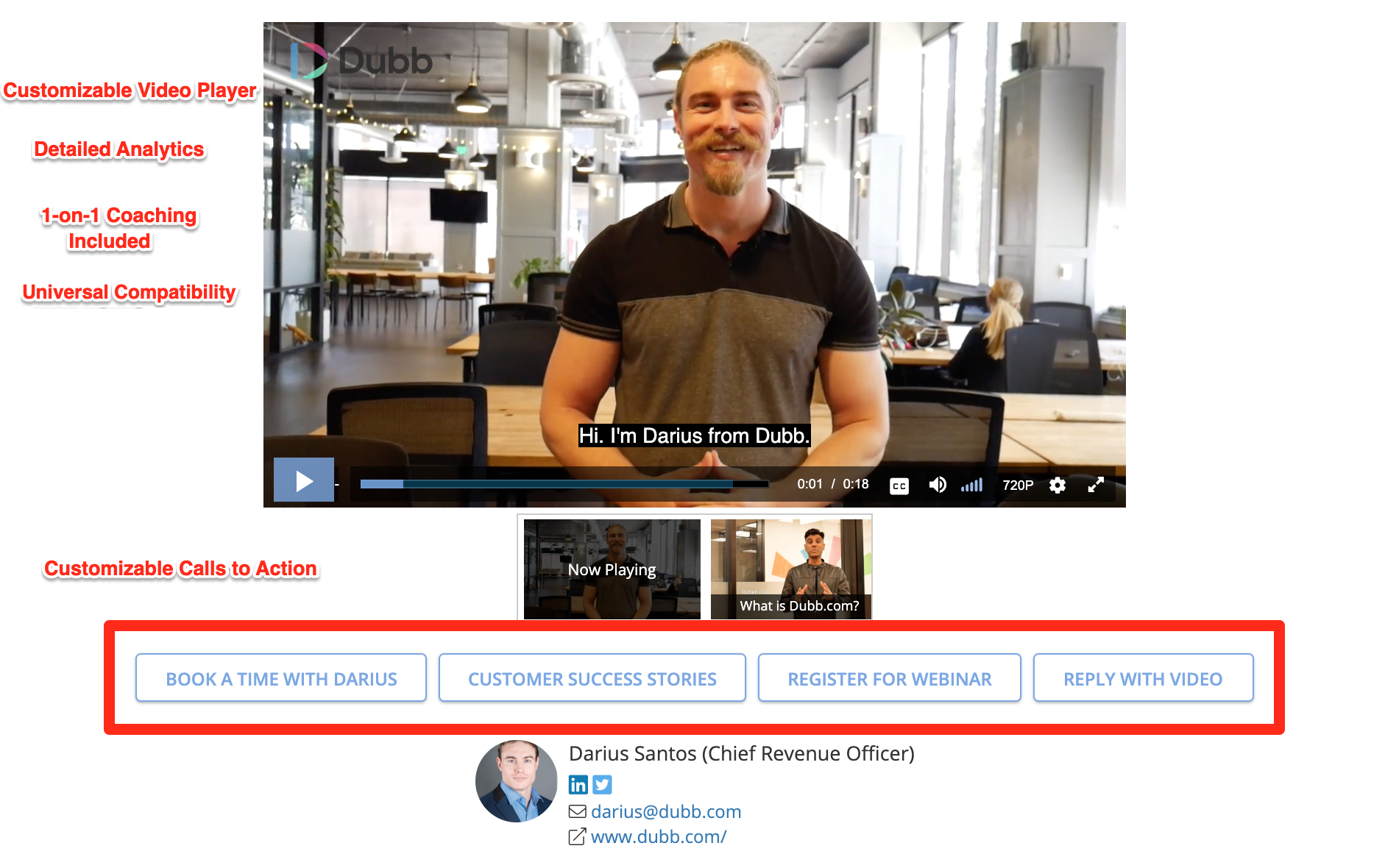Toggle closed captions with CC icon
Image resolution: width=1385 pixels, height=868 pixels.
[899, 485]
